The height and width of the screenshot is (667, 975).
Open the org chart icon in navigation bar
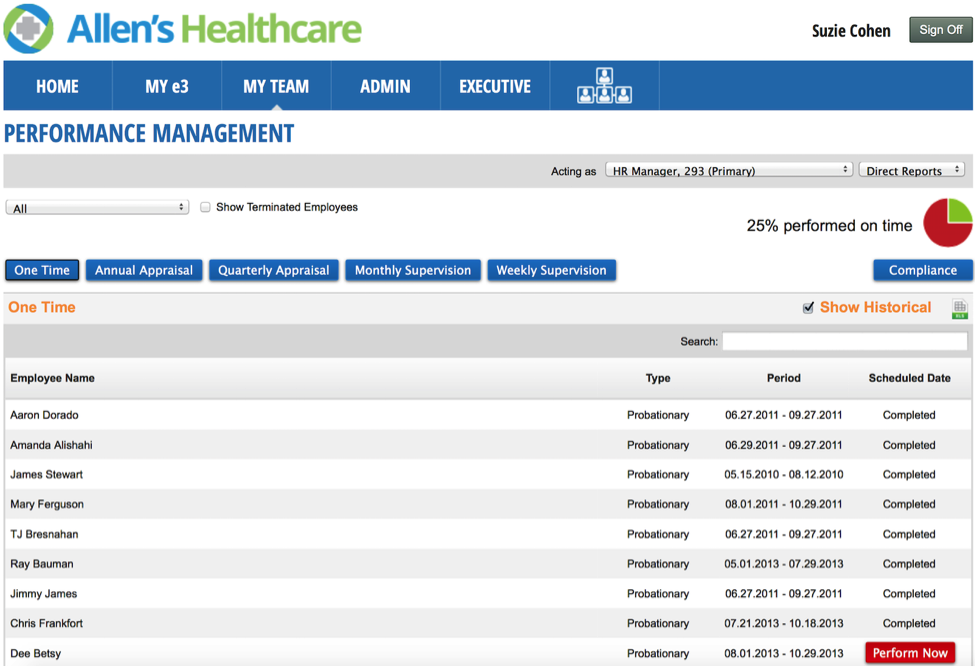(603, 86)
